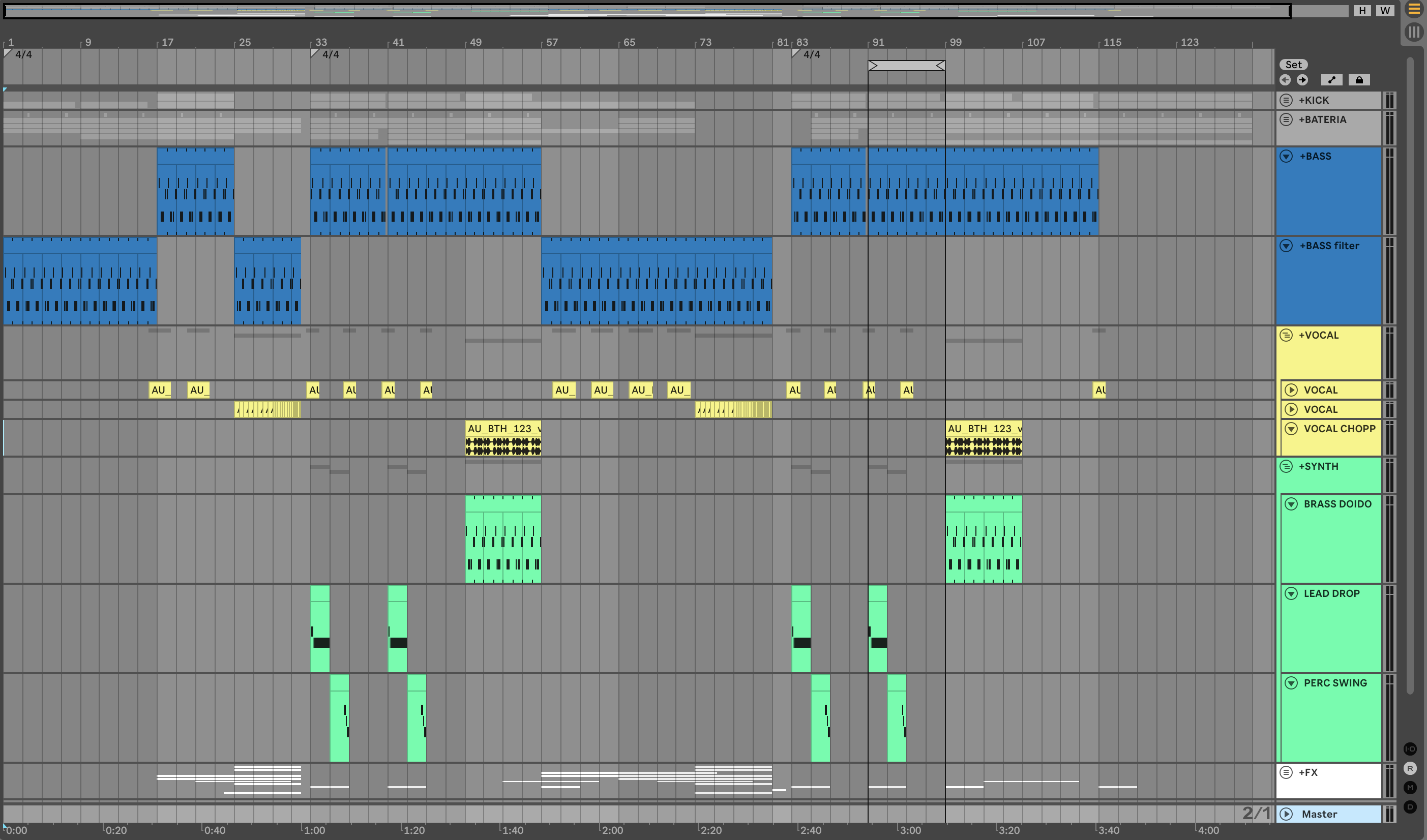Select the +BASS clip starting at bar 17
Image resolution: width=1427 pixels, height=840 pixels.
195,191
